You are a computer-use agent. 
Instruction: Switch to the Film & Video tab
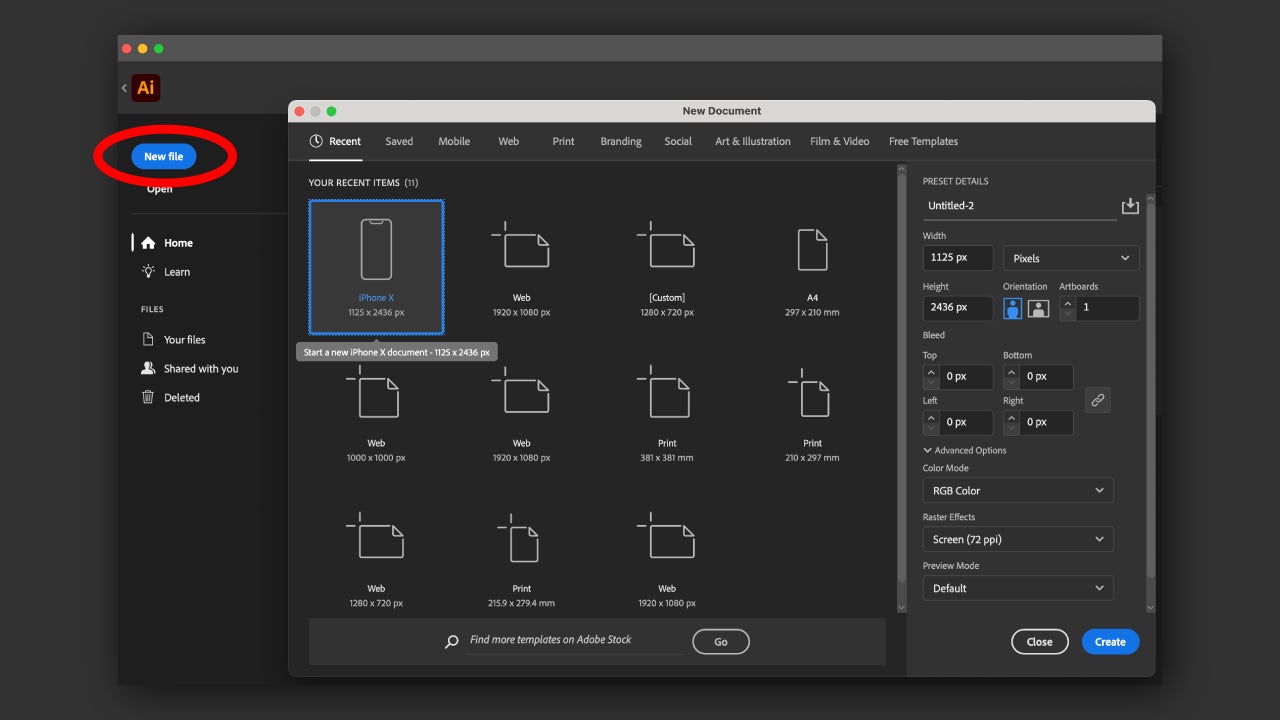(840, 141)
